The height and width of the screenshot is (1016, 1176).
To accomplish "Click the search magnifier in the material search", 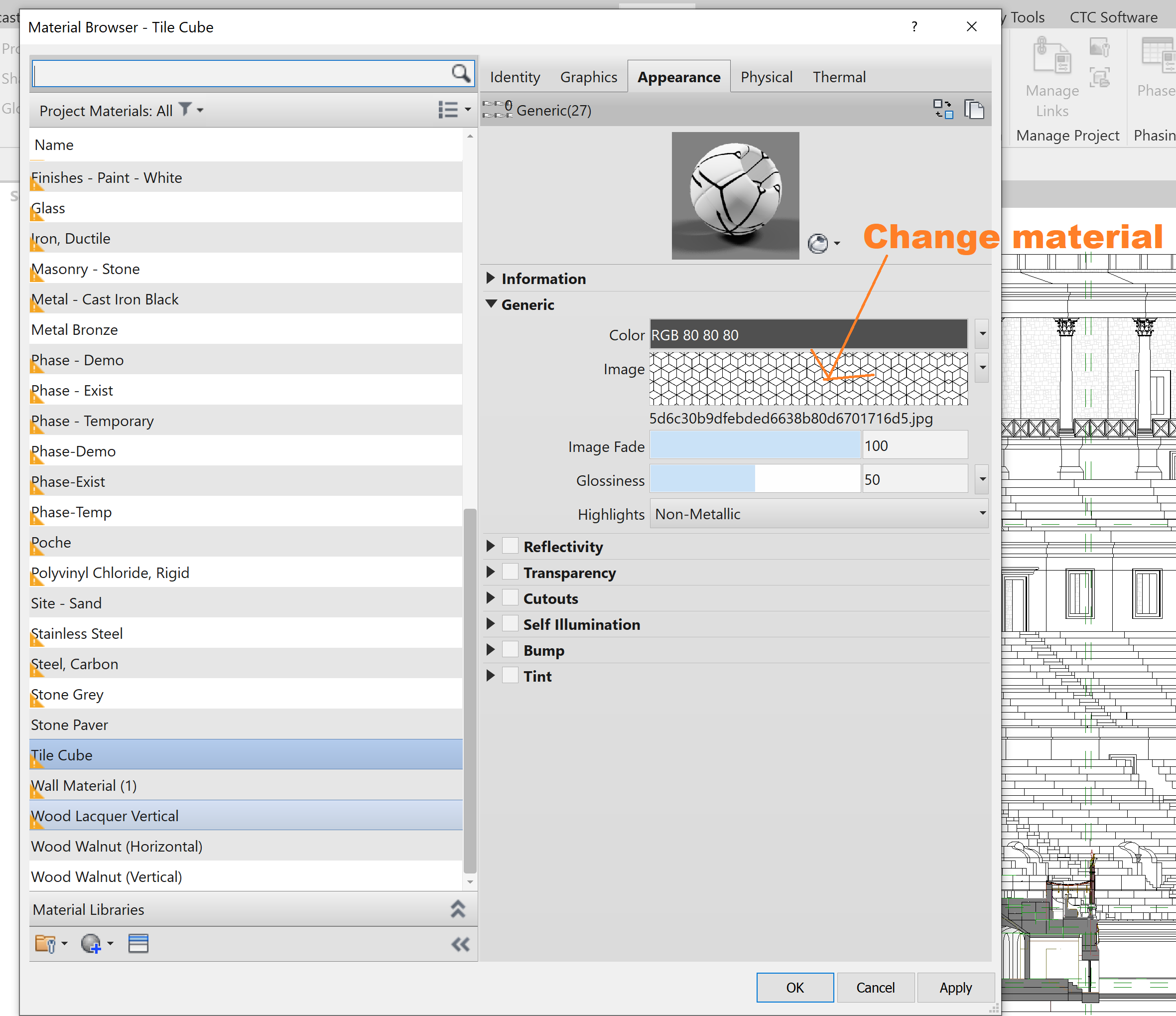I will 461,73.
